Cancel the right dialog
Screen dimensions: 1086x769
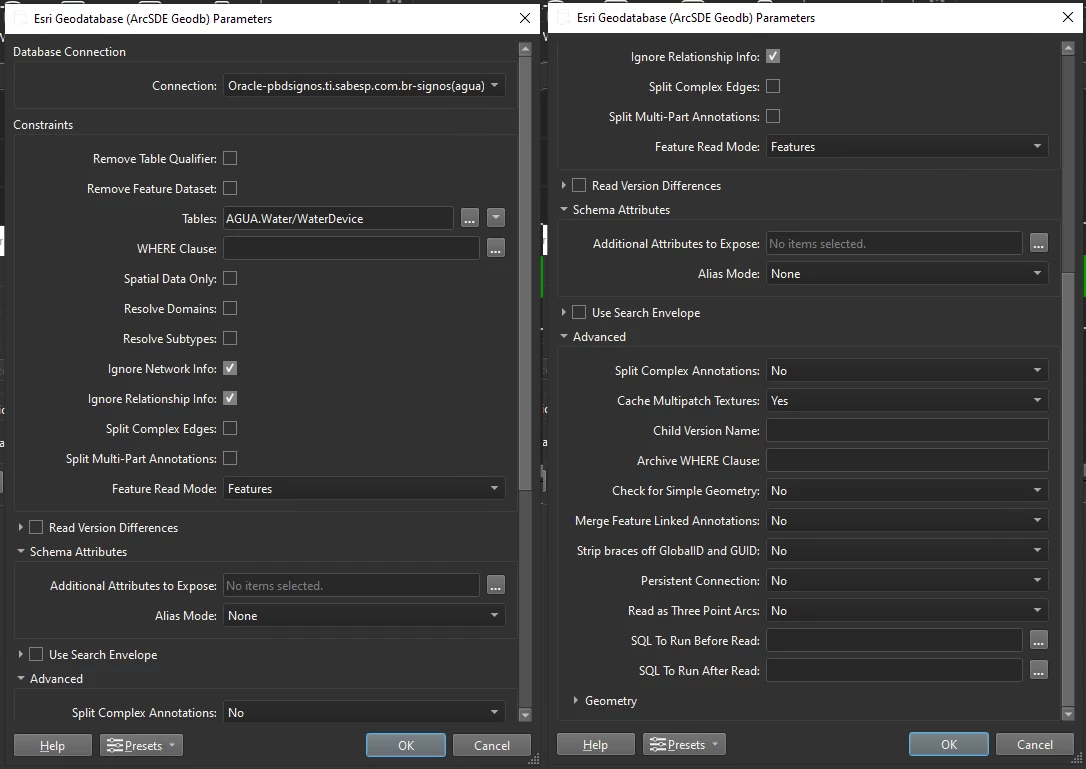[1035, 744]
